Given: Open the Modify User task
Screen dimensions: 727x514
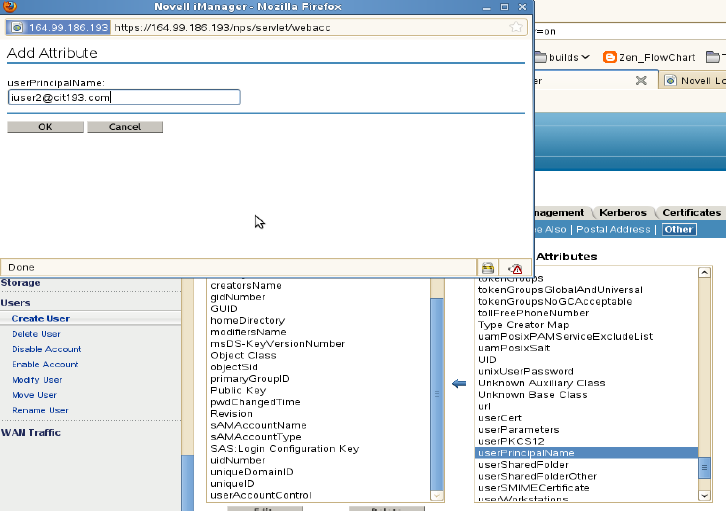Looking at the screenshot, I should [x=37, y=380].
